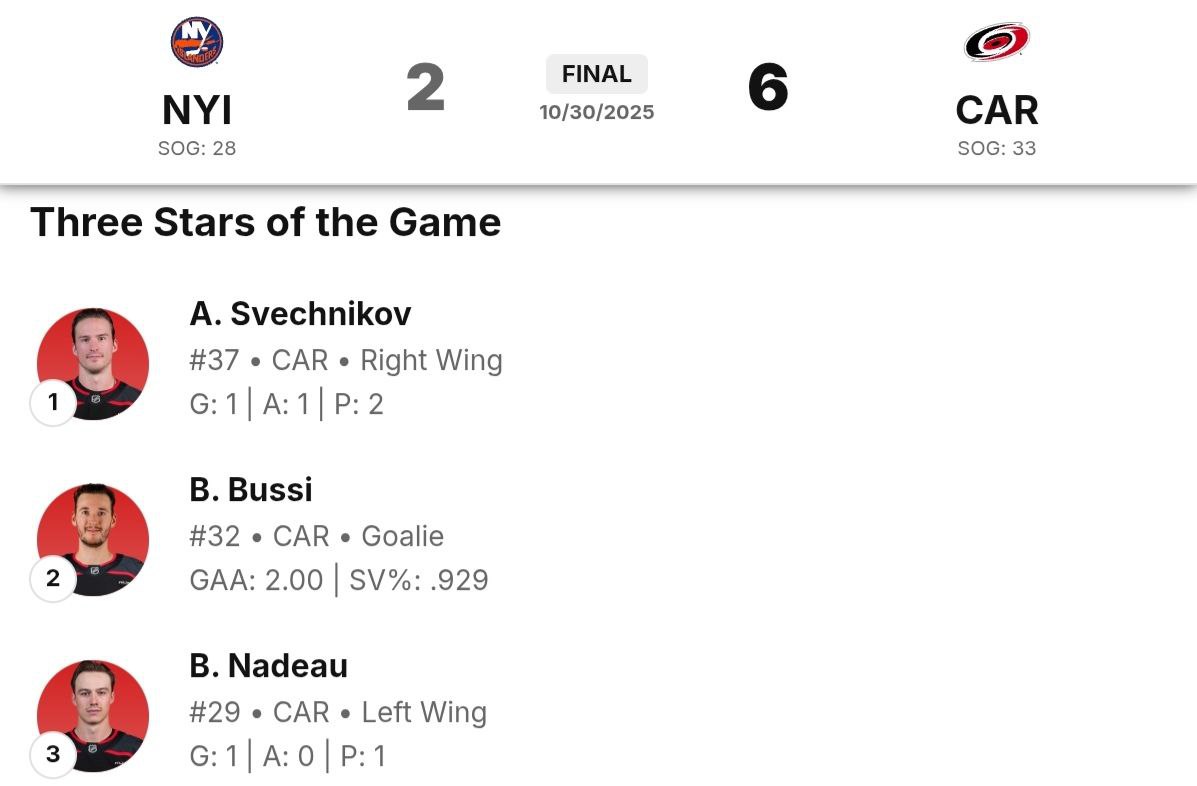Image resolution: width=1197 pixels, height=786 pixels.
Task: Open A. Svechnikov's player headshot
Action: [x=93, y=363]
